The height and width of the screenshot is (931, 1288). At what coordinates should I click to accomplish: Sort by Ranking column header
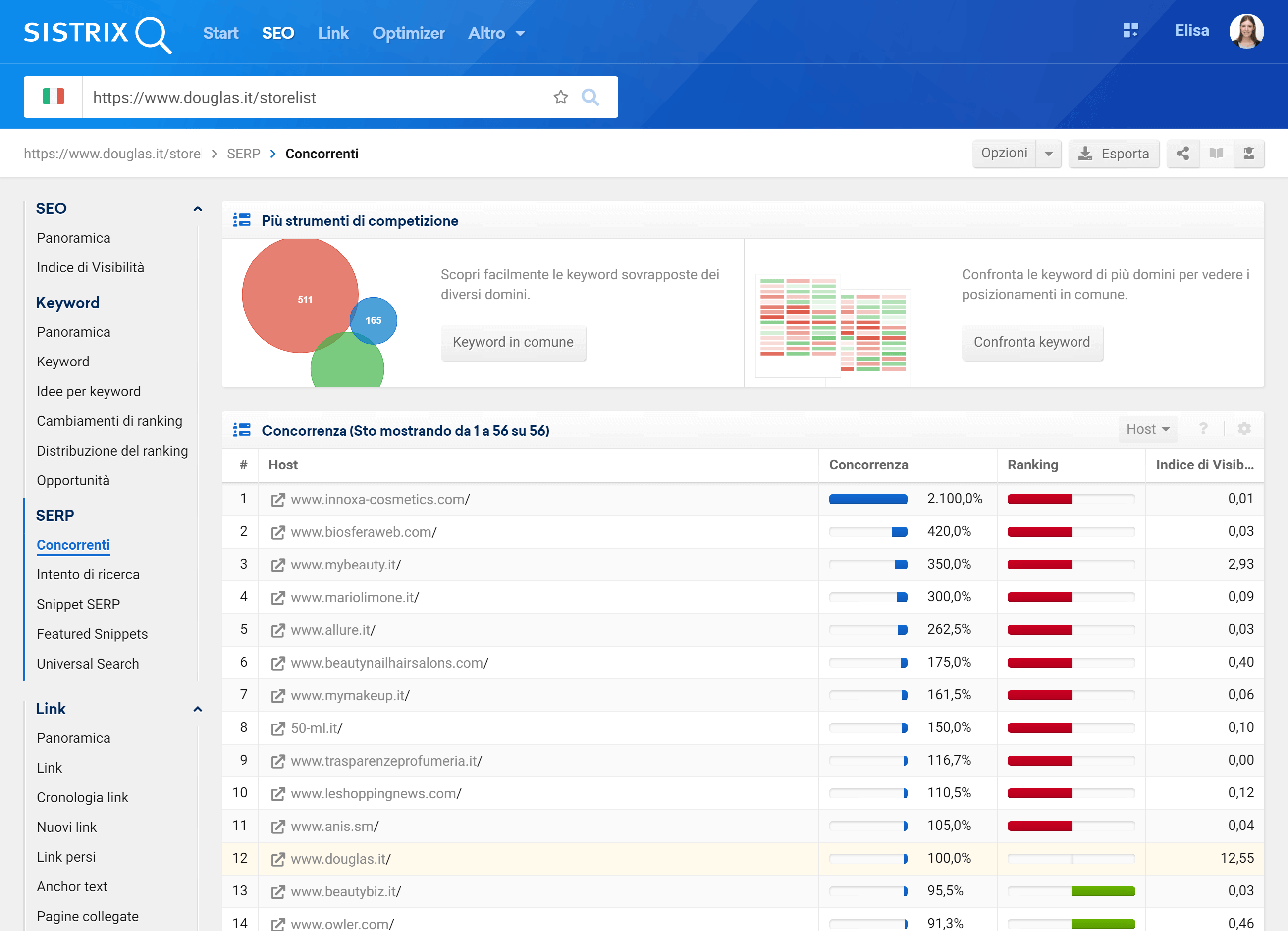[x=1032, y=465]
